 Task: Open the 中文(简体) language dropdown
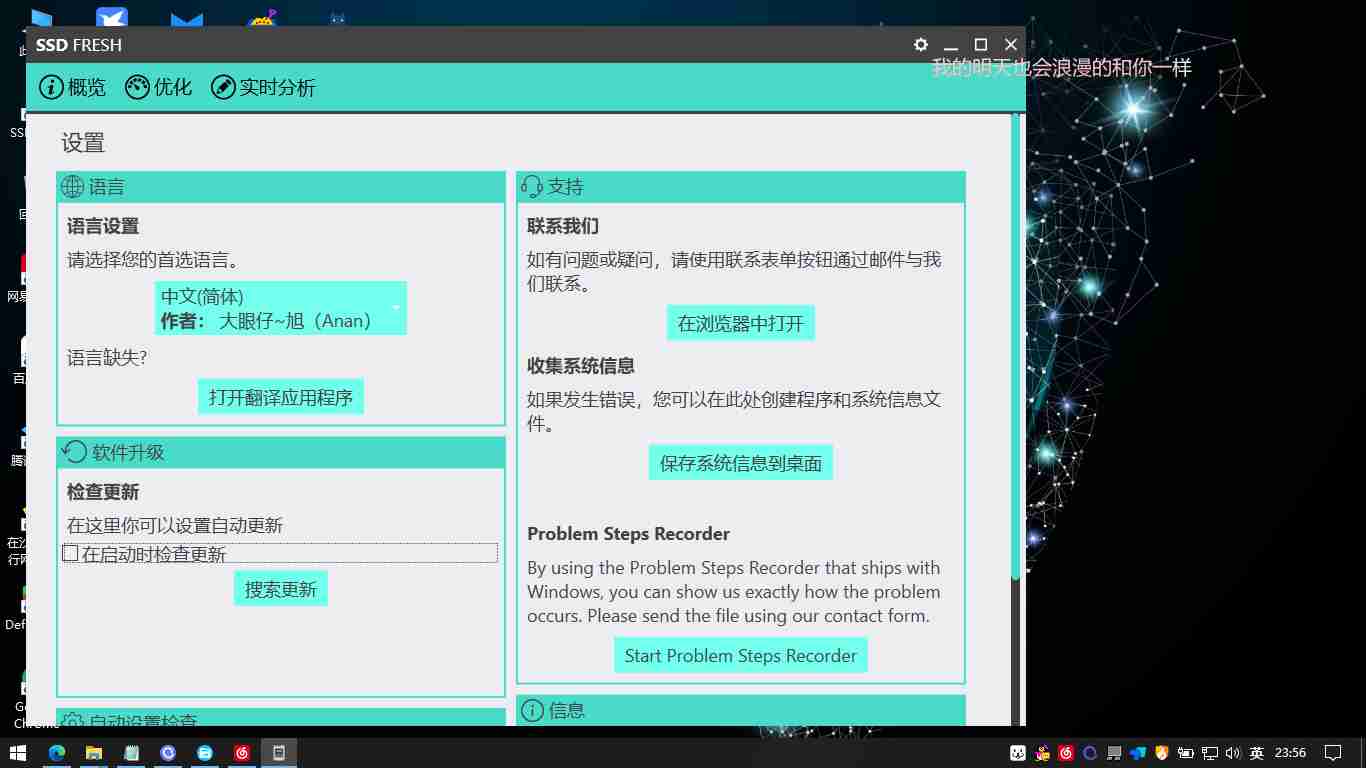pyautogui.click(x=281, y=308)
